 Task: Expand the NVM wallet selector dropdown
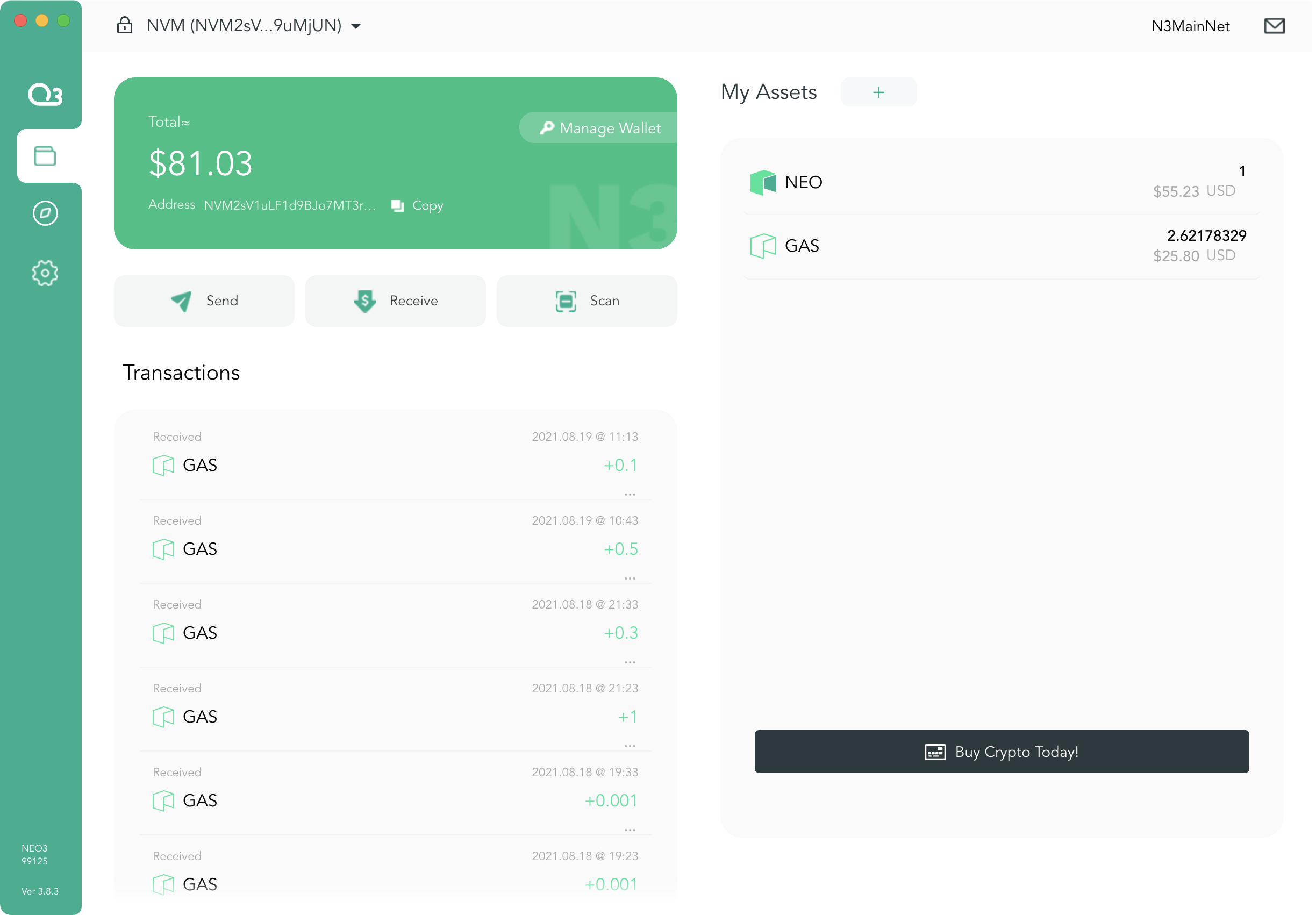click(x=356, y=26)
